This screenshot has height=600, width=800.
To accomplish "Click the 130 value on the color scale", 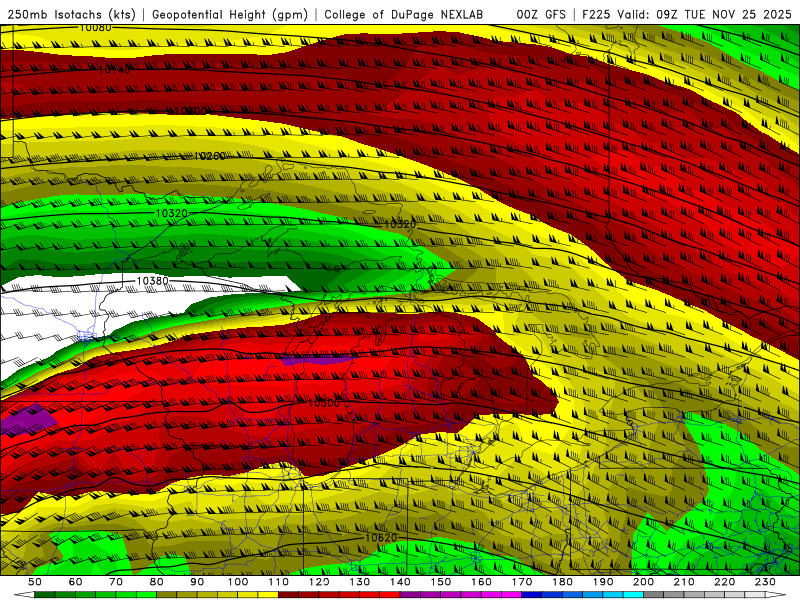I will point(360,582).
